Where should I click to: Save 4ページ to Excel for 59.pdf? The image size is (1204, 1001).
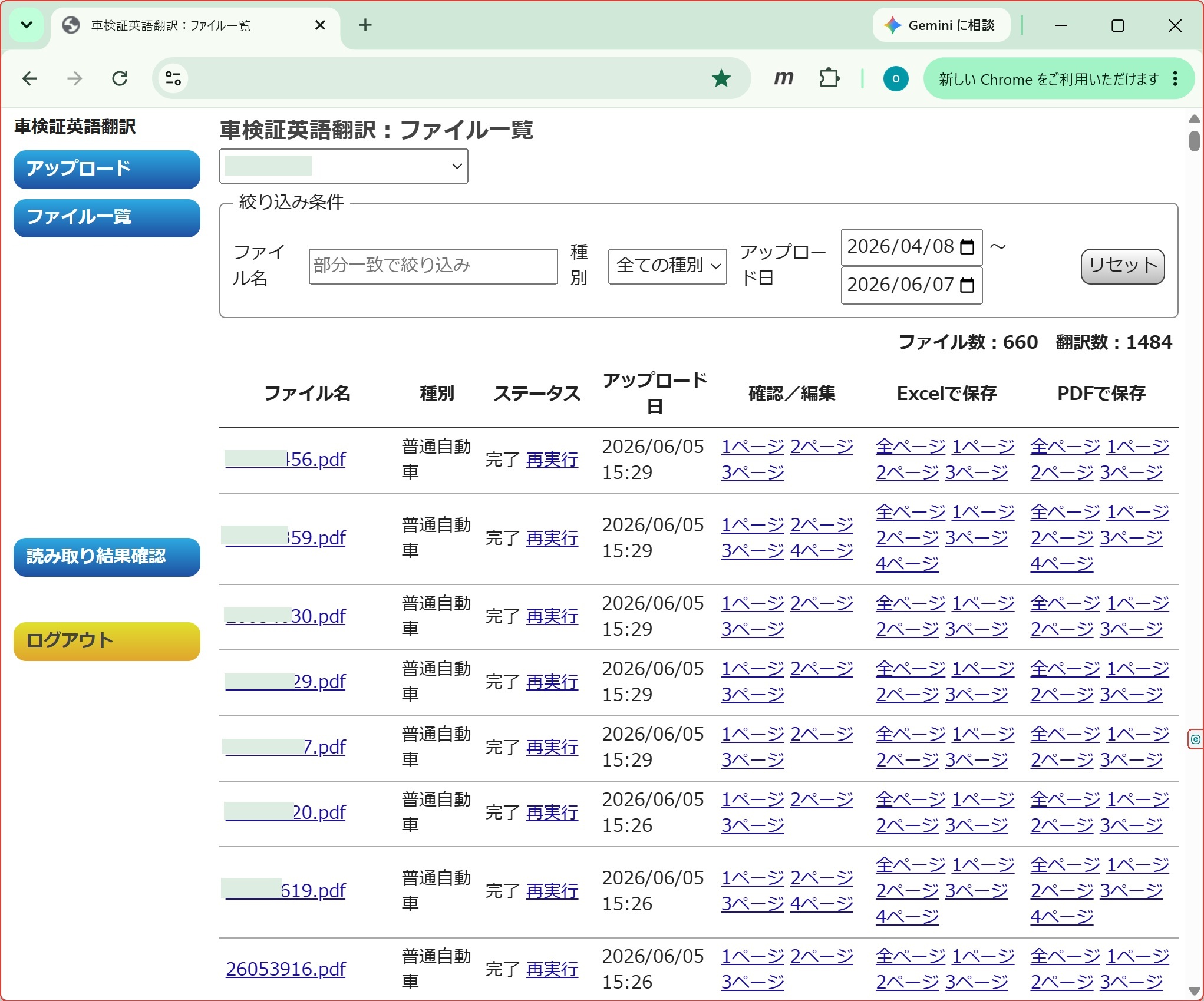point(907,564)
